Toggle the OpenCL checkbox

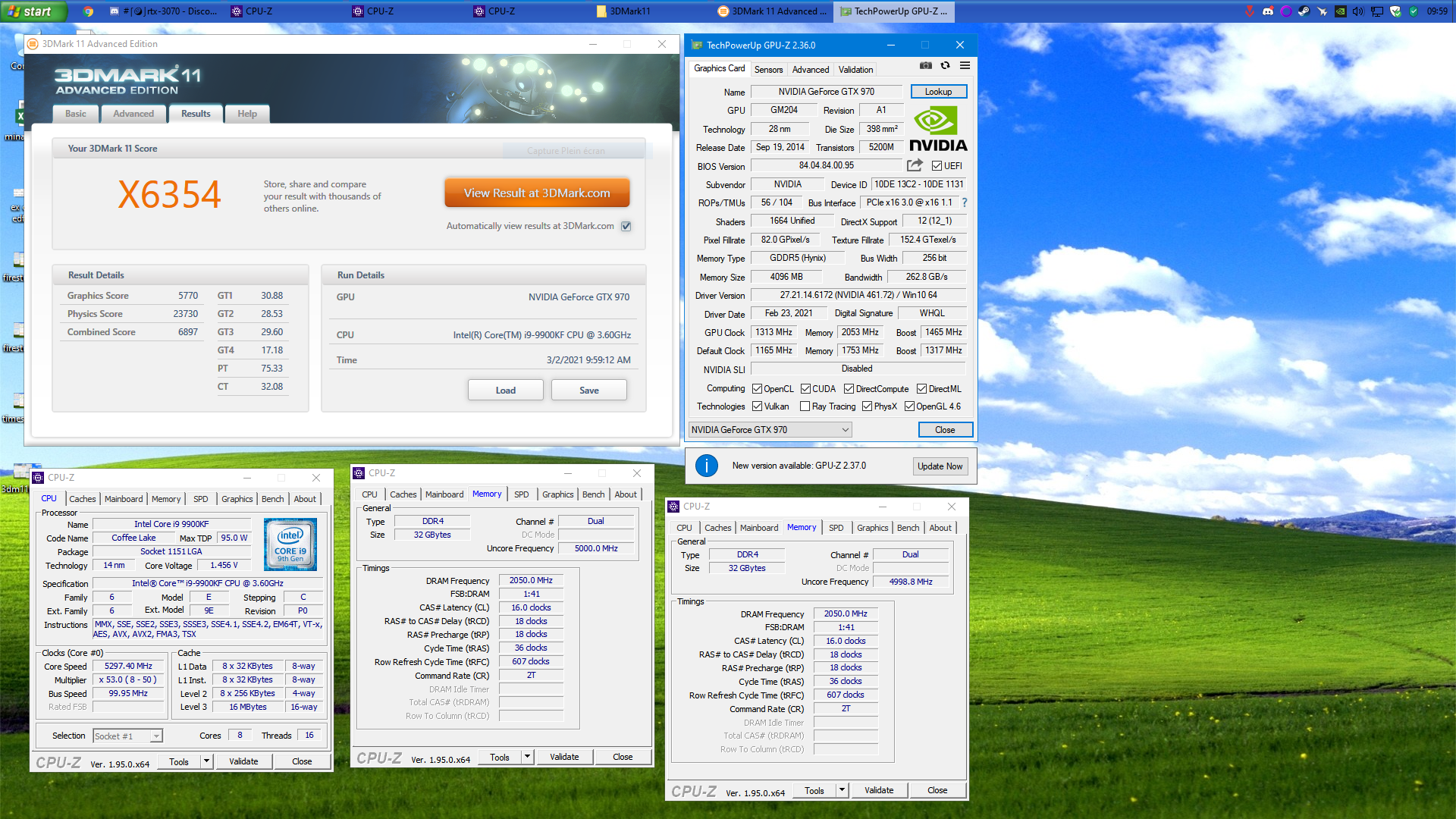coord(757,389)
